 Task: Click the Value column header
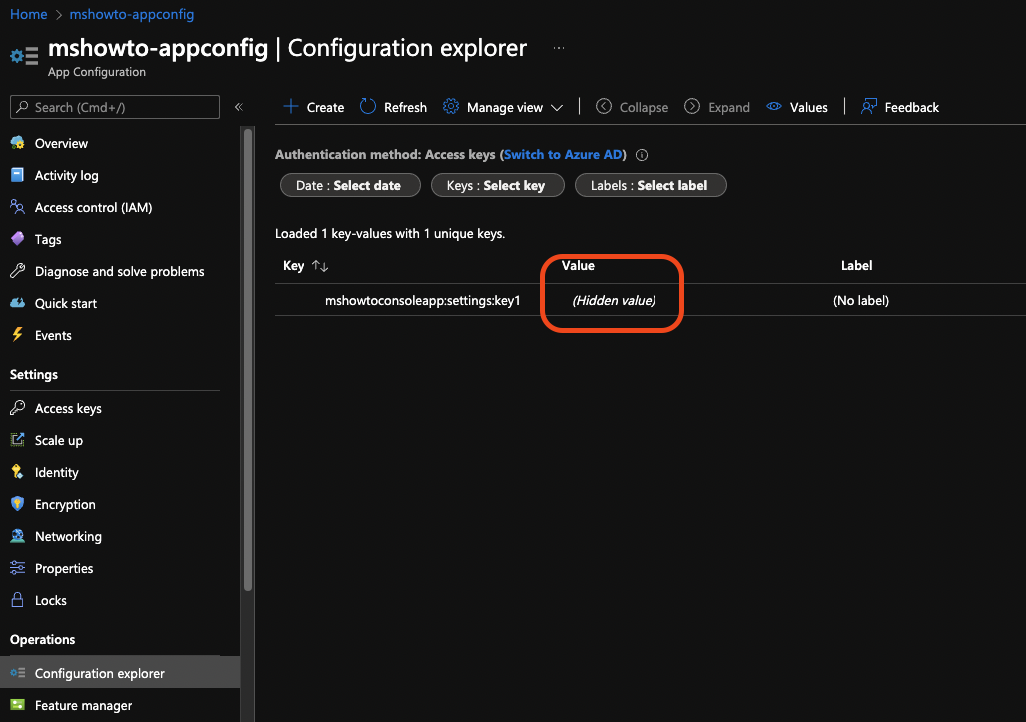tap(578, 265)
